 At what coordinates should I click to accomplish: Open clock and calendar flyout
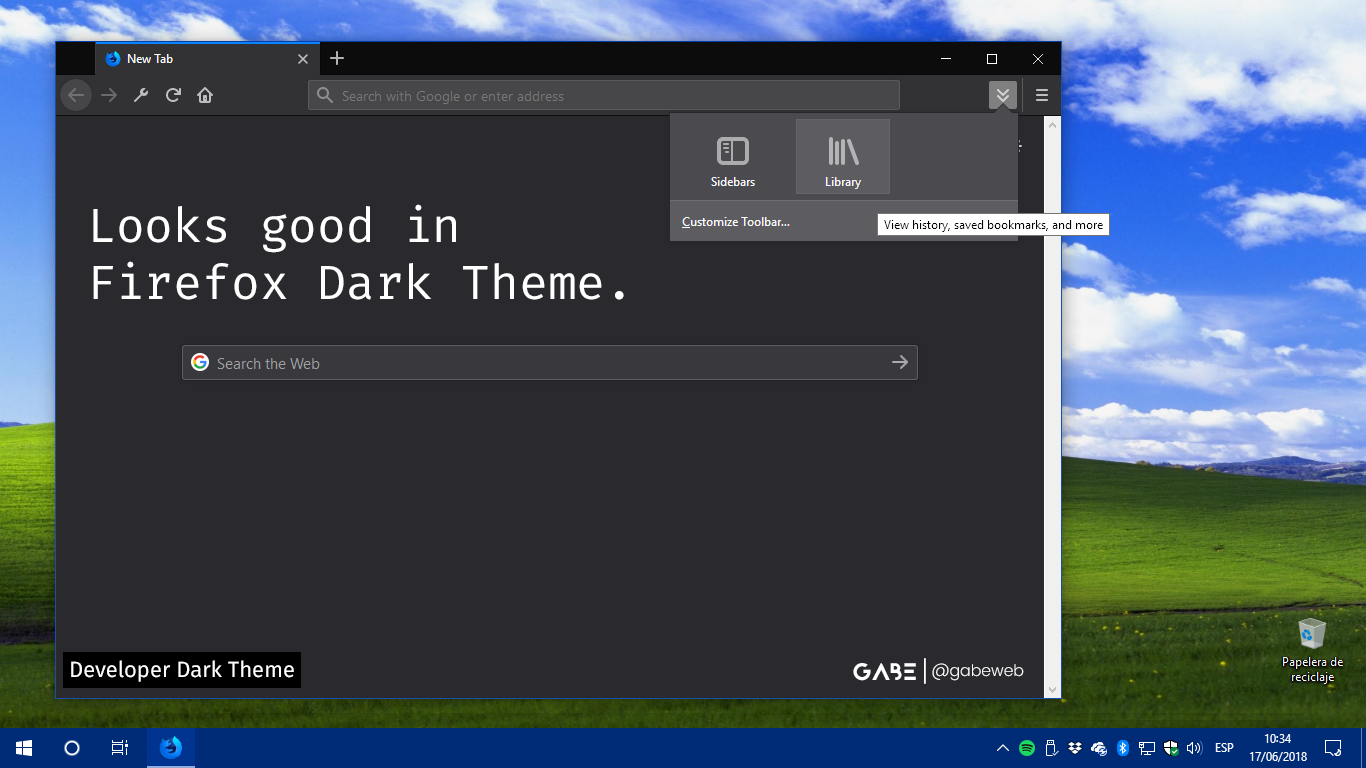coord(1277,748)
